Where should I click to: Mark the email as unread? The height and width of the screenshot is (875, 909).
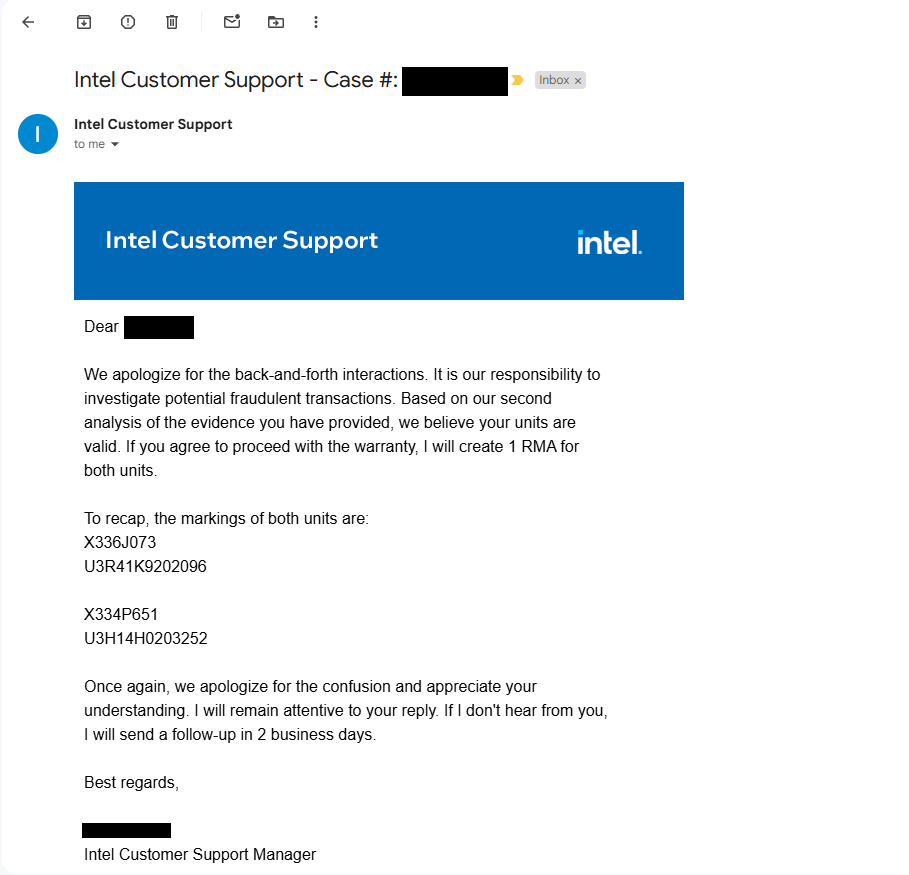point(232,22)
